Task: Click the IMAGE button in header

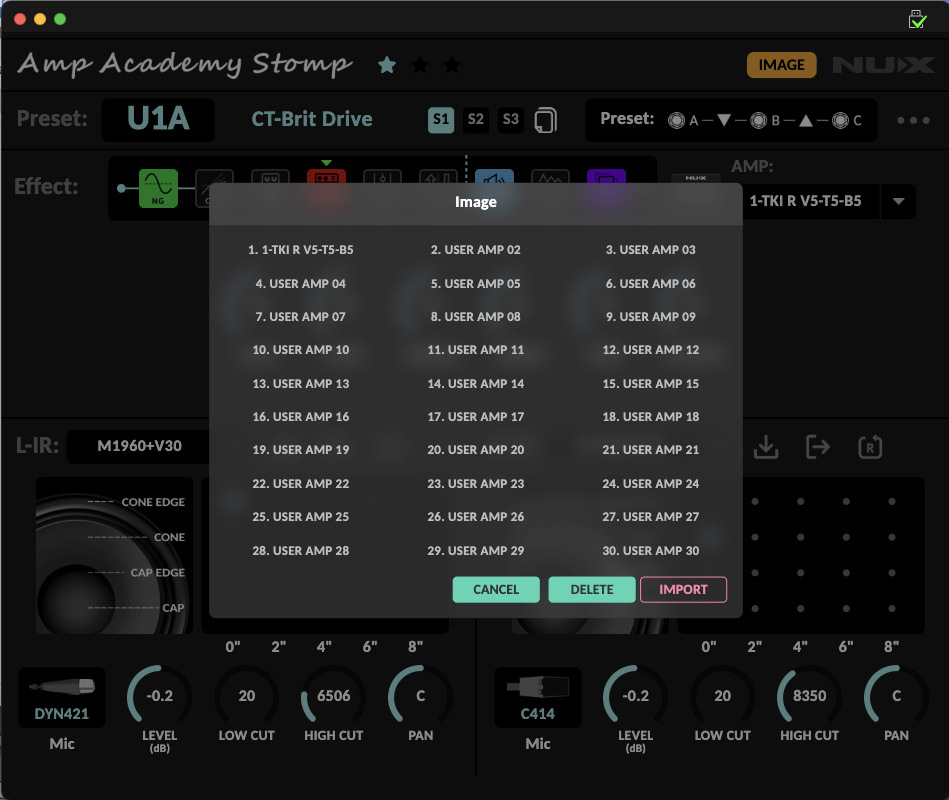Action: pyautogui.click(x=781, y=65)
